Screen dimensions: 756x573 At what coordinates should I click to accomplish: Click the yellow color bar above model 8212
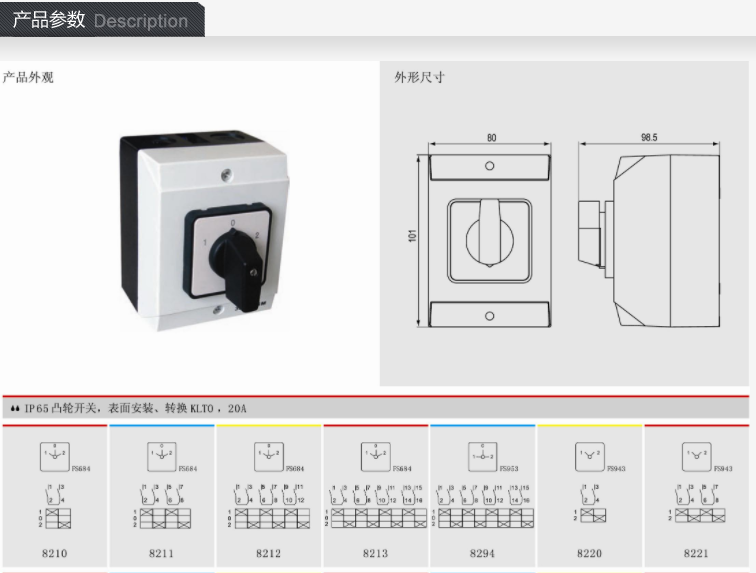click(268, 426)
